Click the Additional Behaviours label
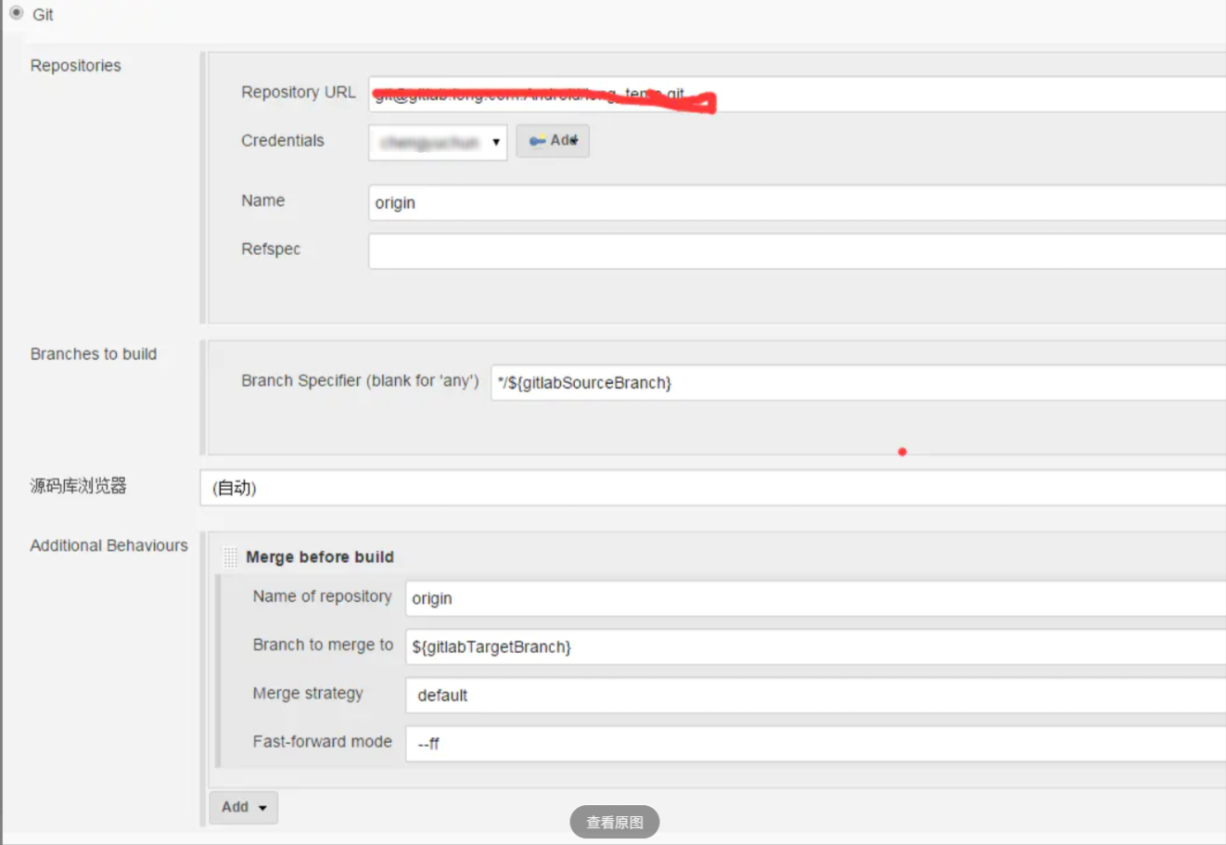This screenshot has height=845, width=1226. coord(109,546)
